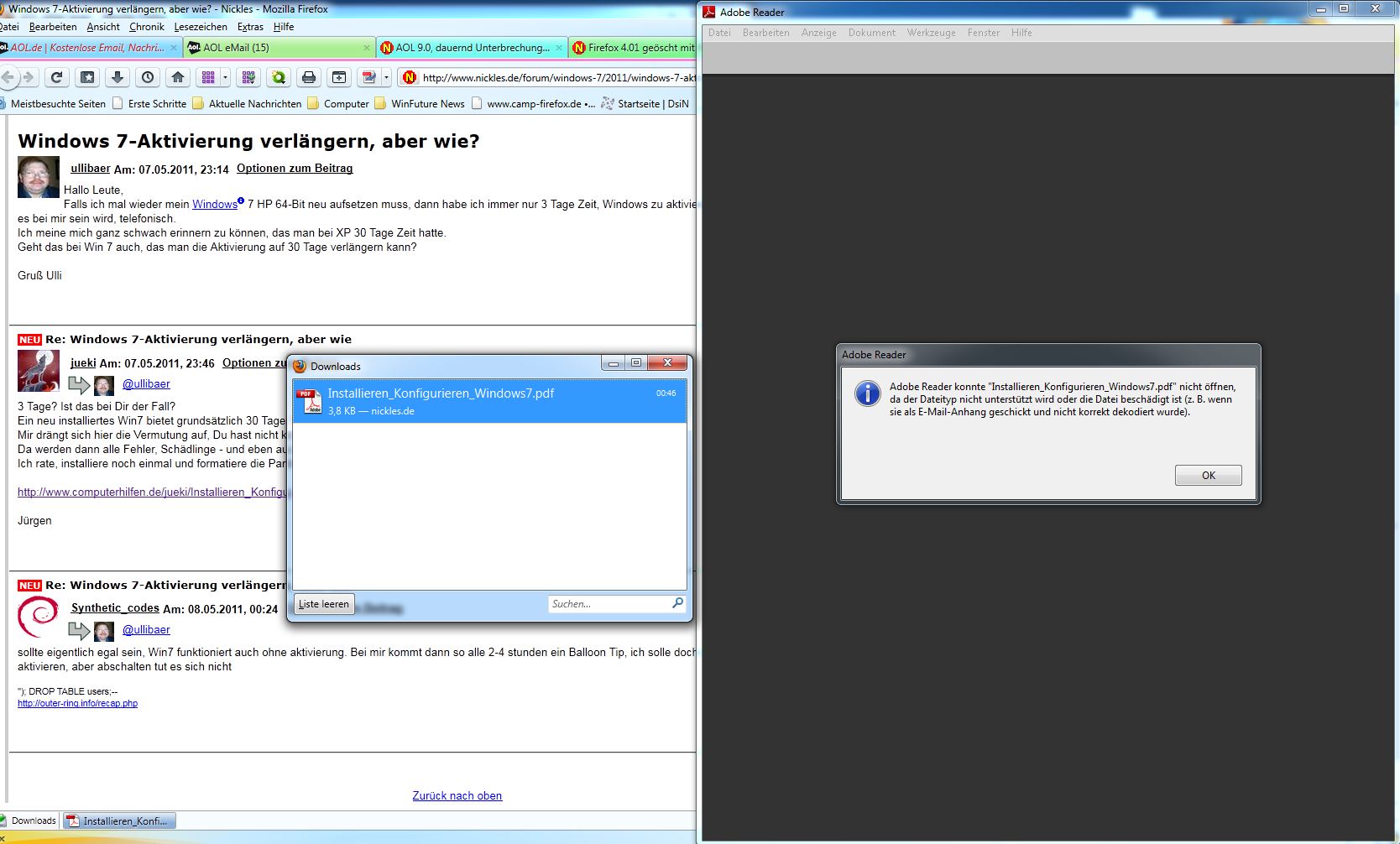Select the Downloads item in bottom bar

(29, 821)
